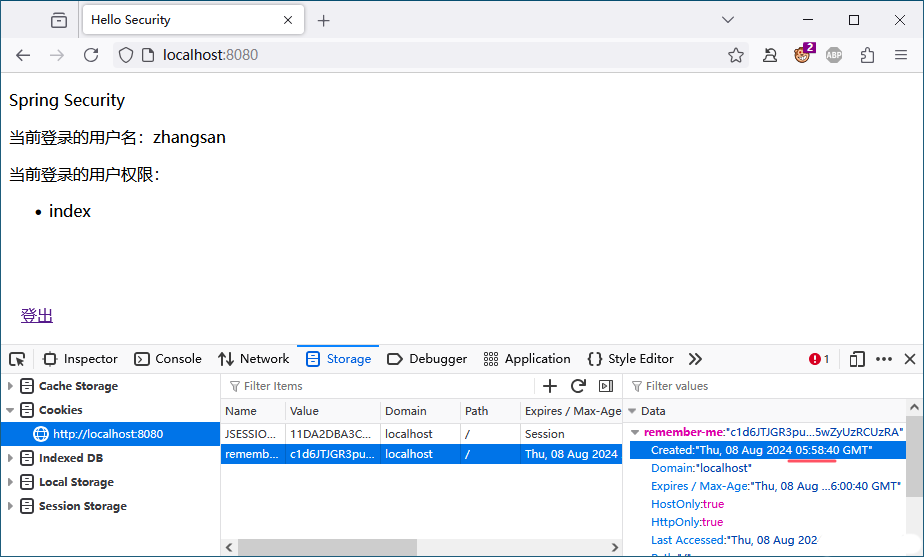Collapse the Cookies tree node
This screenshot has width=924, height=557.
point(10,410)
